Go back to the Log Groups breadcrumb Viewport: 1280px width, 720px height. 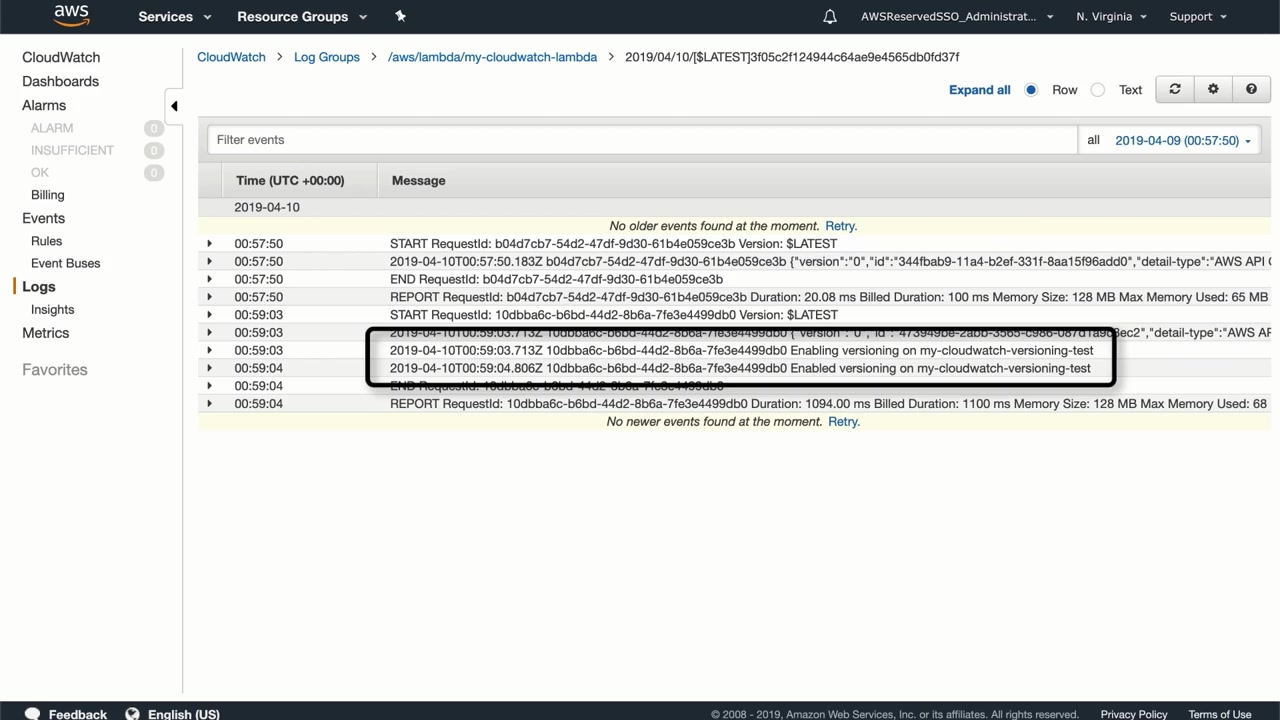(327, 57)
